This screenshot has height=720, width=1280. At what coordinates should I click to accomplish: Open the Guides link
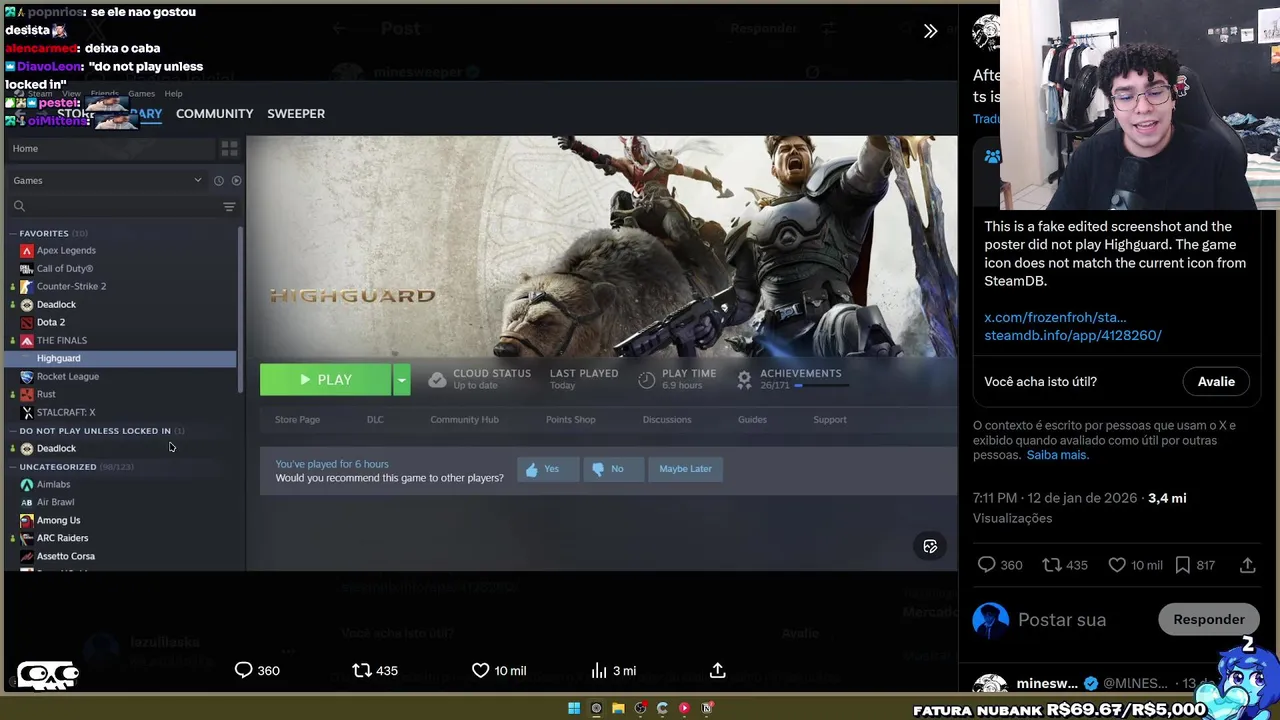tap(752, 420)
